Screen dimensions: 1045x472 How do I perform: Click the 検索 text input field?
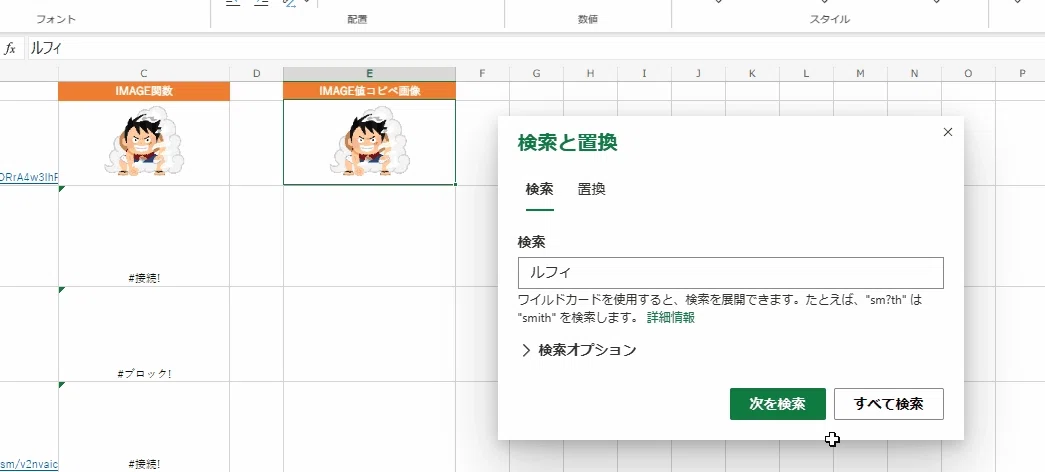pyautogui.click(x=730, y=273)
